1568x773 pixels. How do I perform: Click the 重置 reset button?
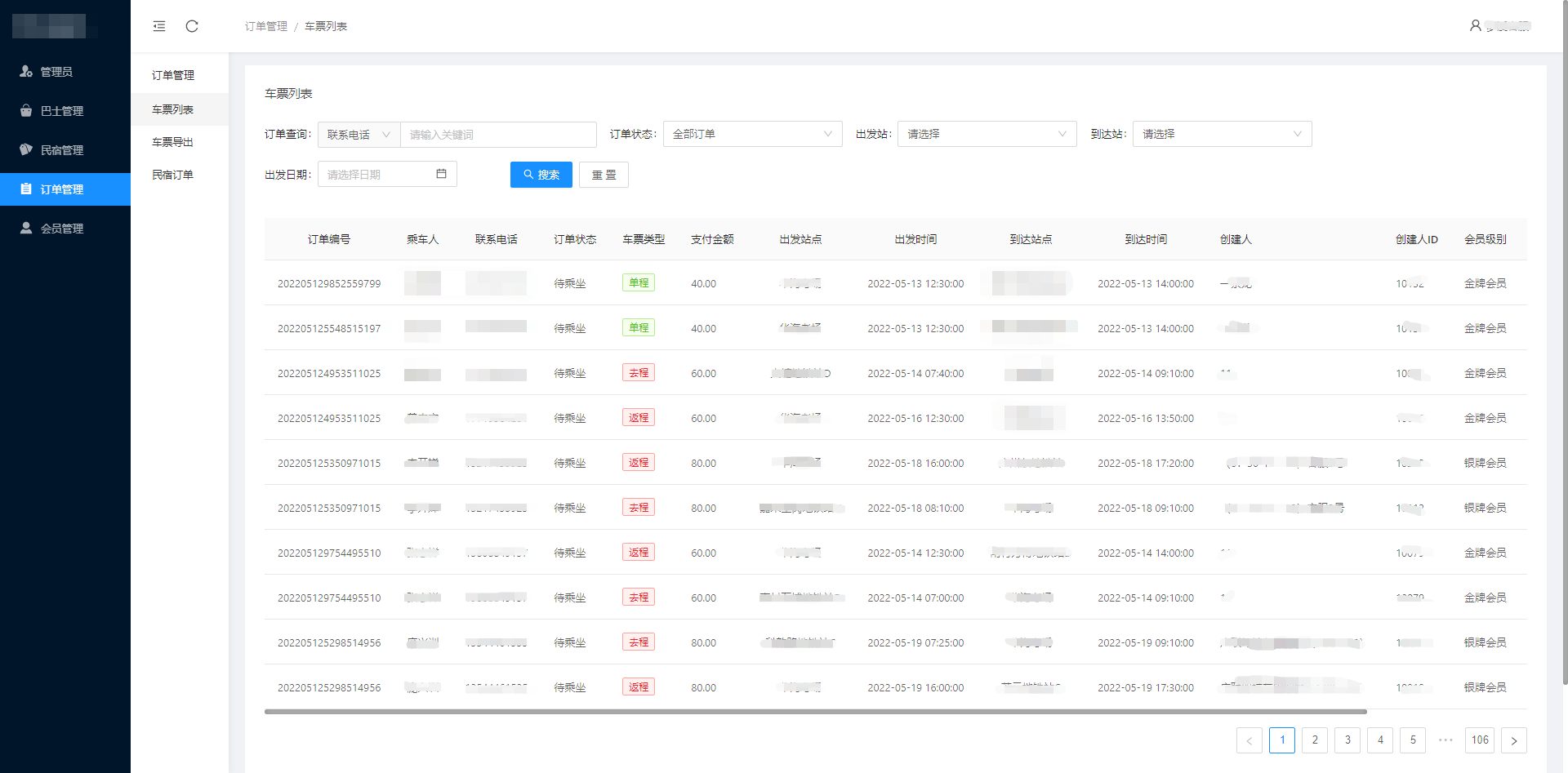click(x=604, y=175)
